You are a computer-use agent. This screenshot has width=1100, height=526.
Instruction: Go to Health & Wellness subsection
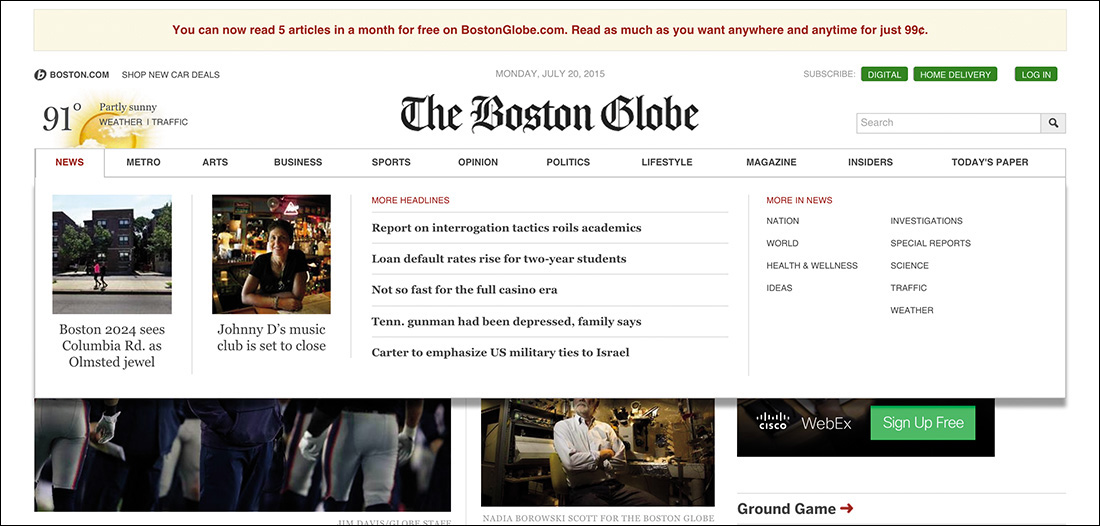[812, 266]
